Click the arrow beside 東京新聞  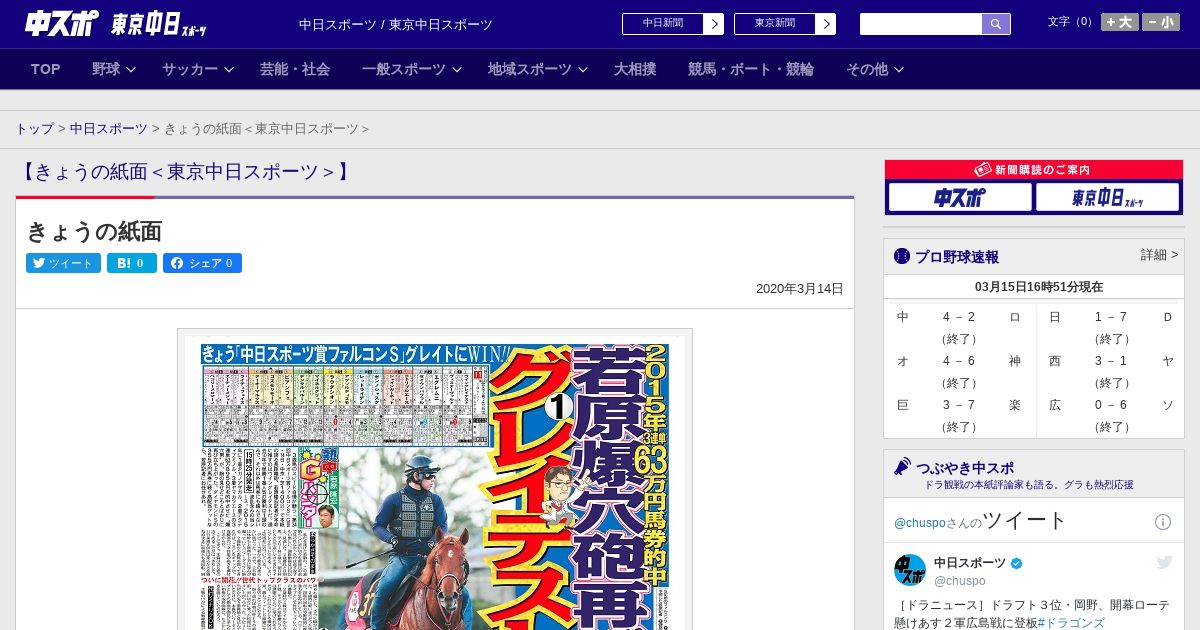[826, 24]
